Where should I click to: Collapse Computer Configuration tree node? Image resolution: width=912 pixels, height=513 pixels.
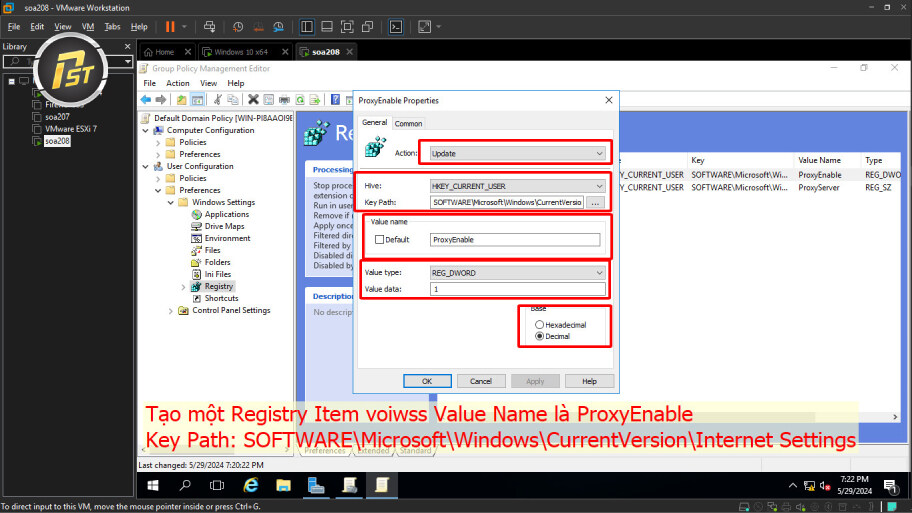tap(145, 130)
